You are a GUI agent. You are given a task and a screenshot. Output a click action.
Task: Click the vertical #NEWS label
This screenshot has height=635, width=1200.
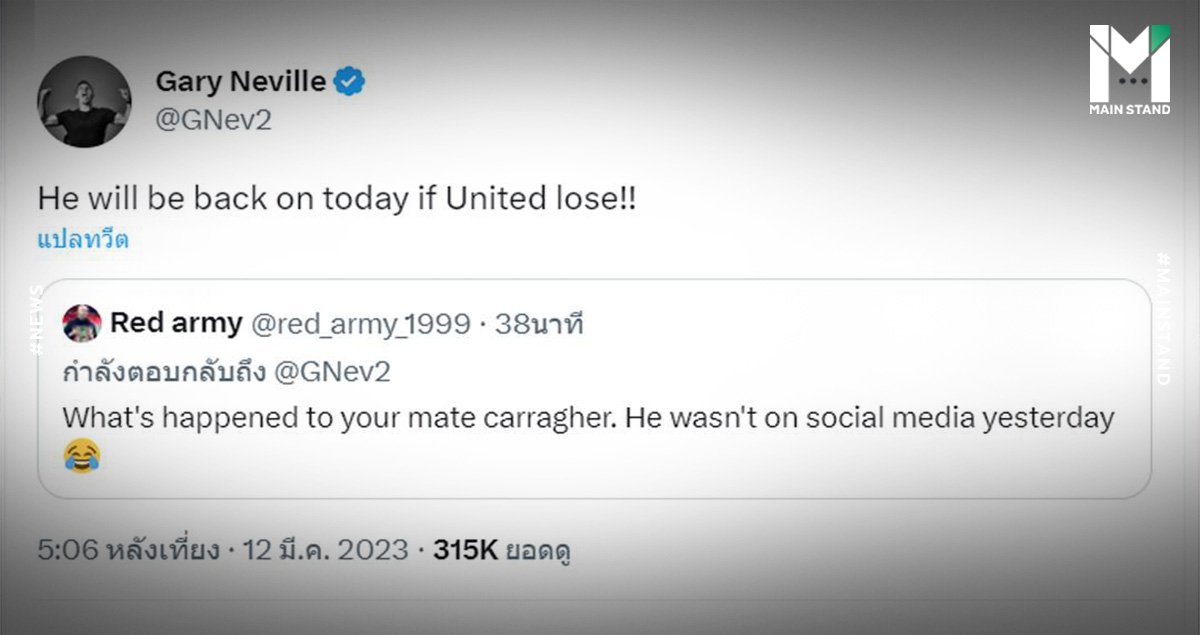click(37, 320)
